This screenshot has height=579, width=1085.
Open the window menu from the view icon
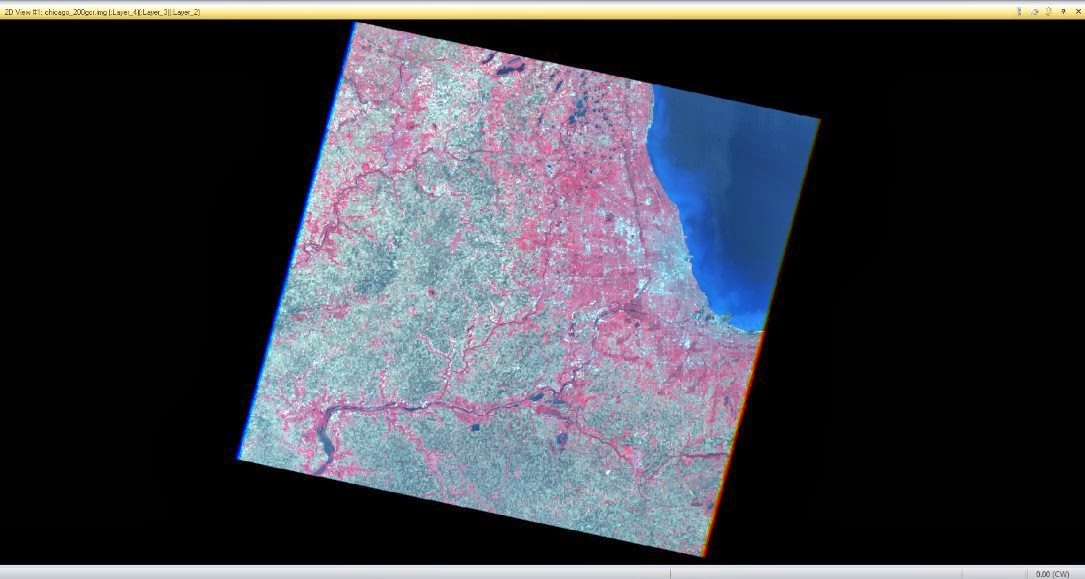tap(6, 12)
